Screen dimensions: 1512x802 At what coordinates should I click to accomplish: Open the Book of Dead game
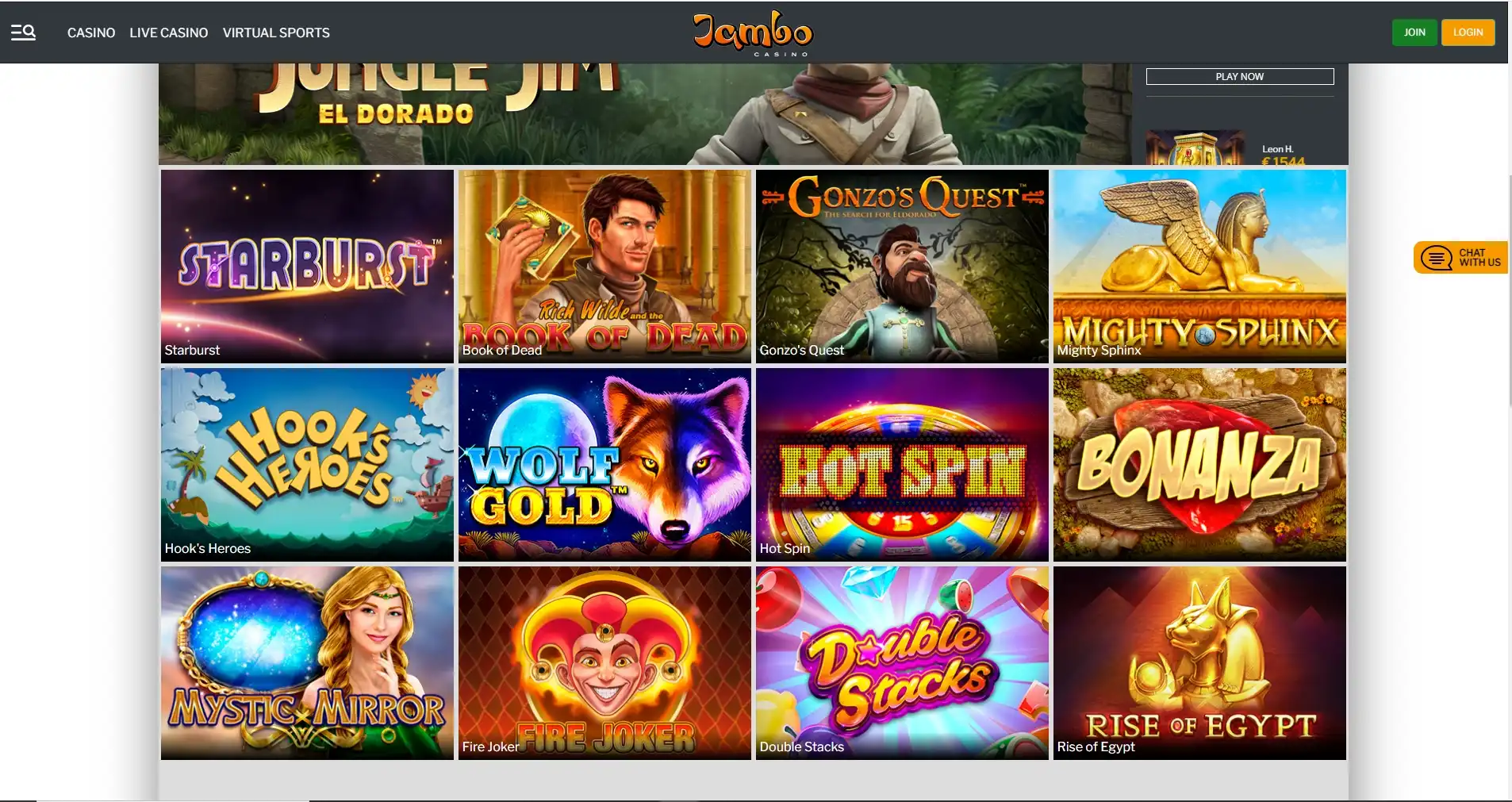point(604,266)
